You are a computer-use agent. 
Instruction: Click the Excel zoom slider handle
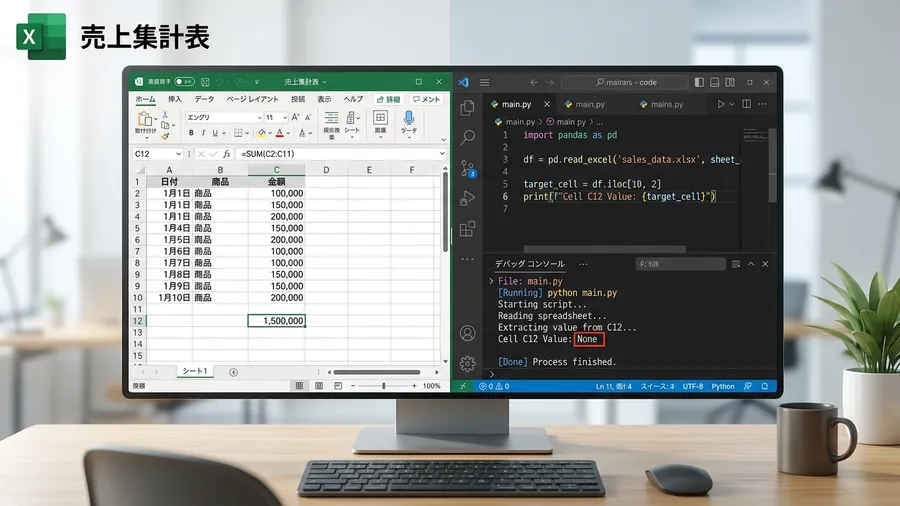(383, 386)
